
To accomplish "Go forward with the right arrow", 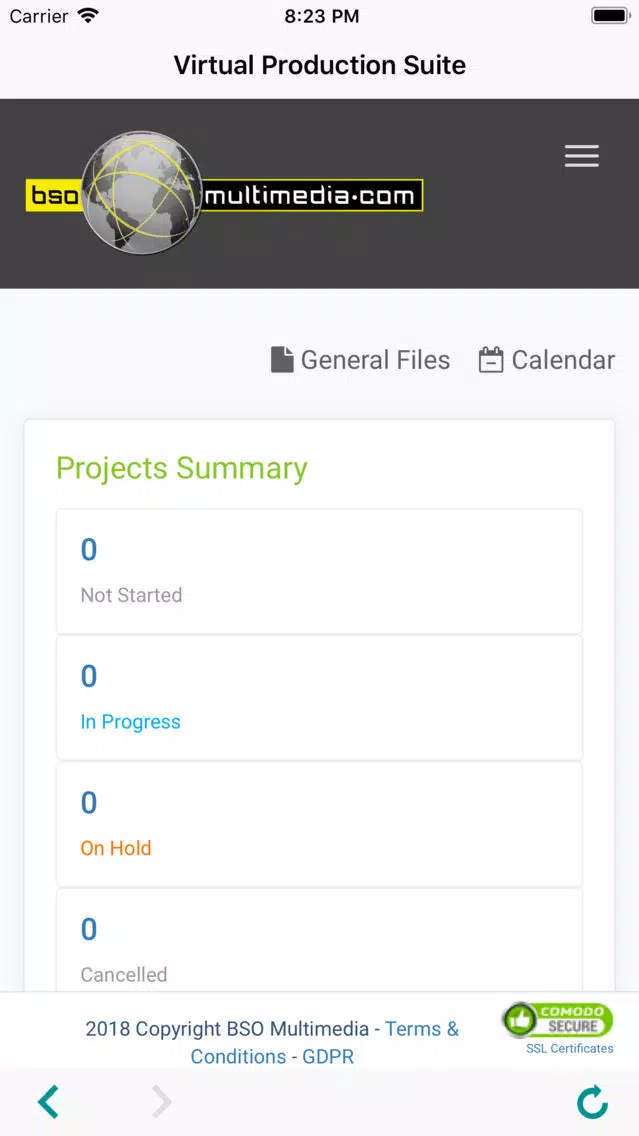I will (x=162, y=1102).
